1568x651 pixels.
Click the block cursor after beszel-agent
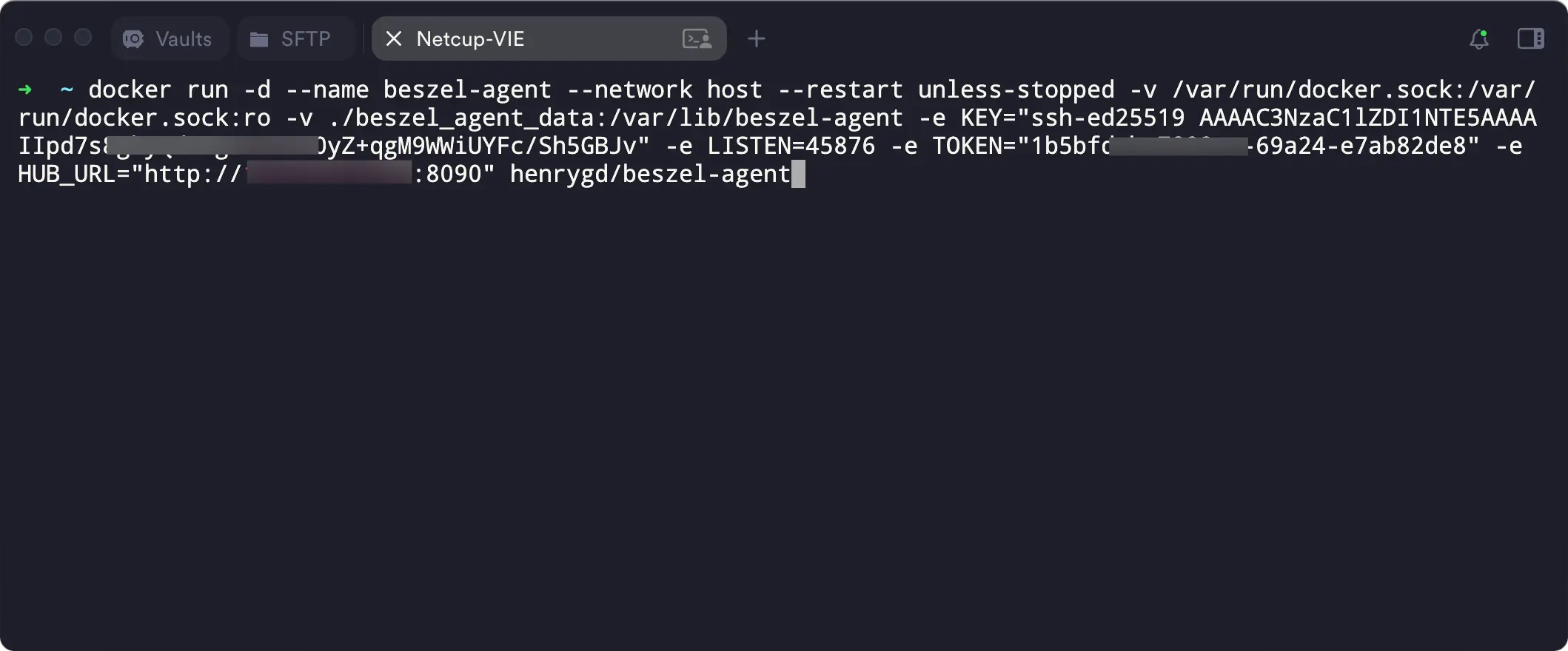tap(800, 173)
